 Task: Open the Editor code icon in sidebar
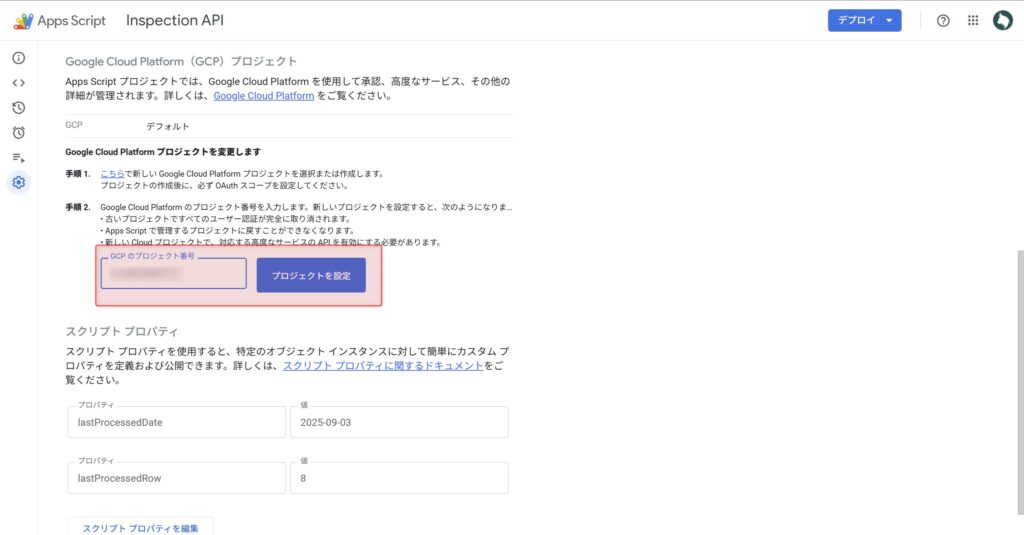point(18,83)
